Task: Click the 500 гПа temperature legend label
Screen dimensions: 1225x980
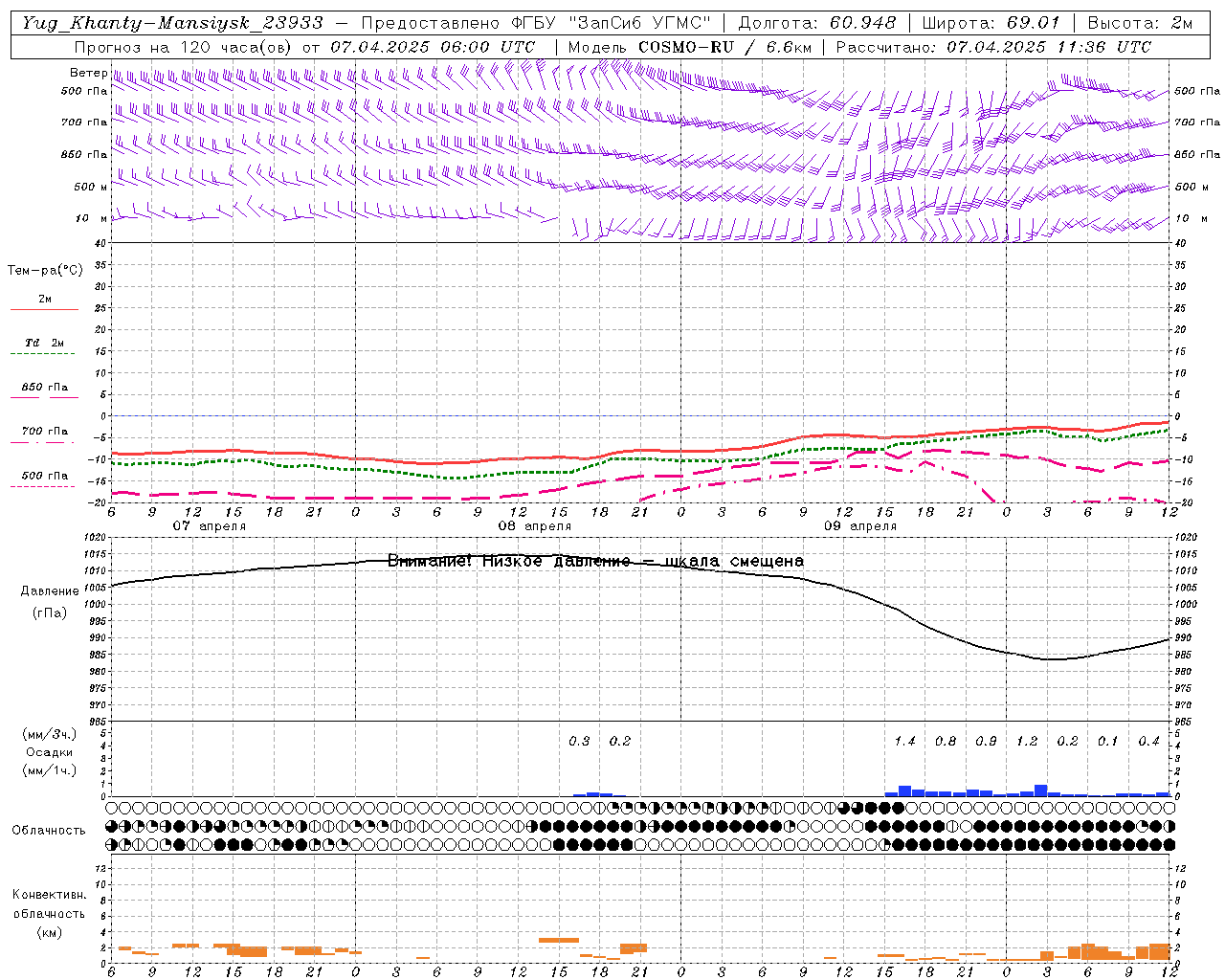Action: tap(45, 476)
